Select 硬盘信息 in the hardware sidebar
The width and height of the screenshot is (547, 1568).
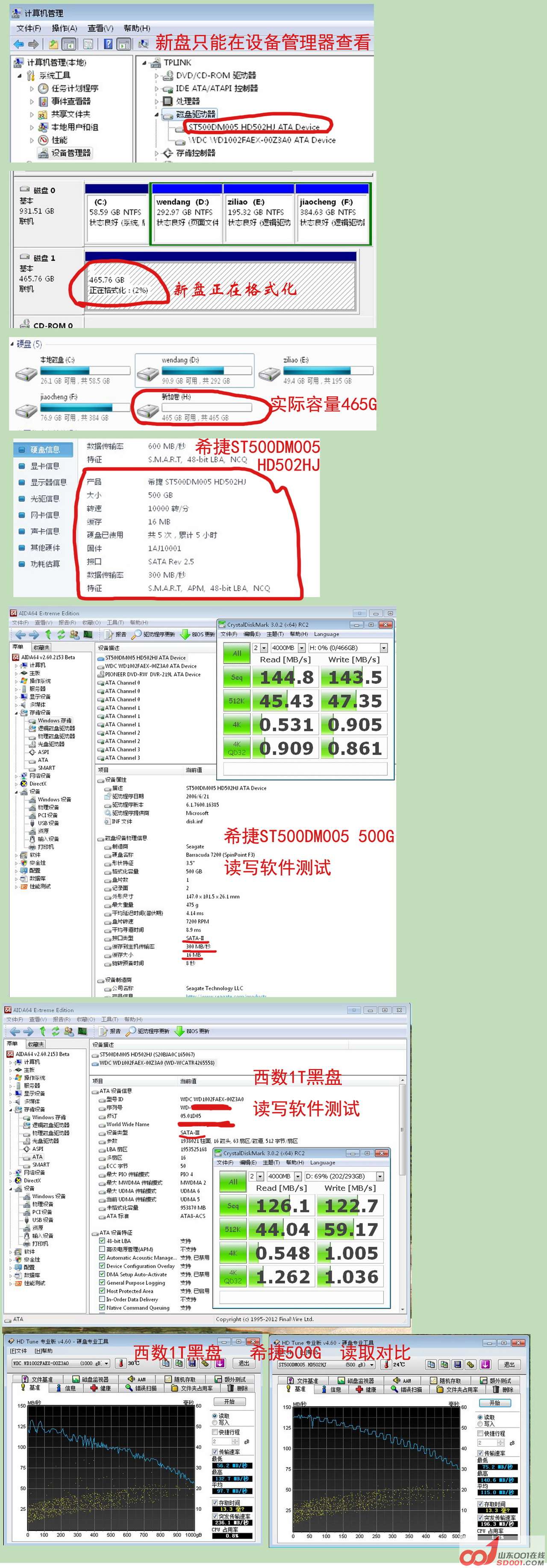point(44,450)
